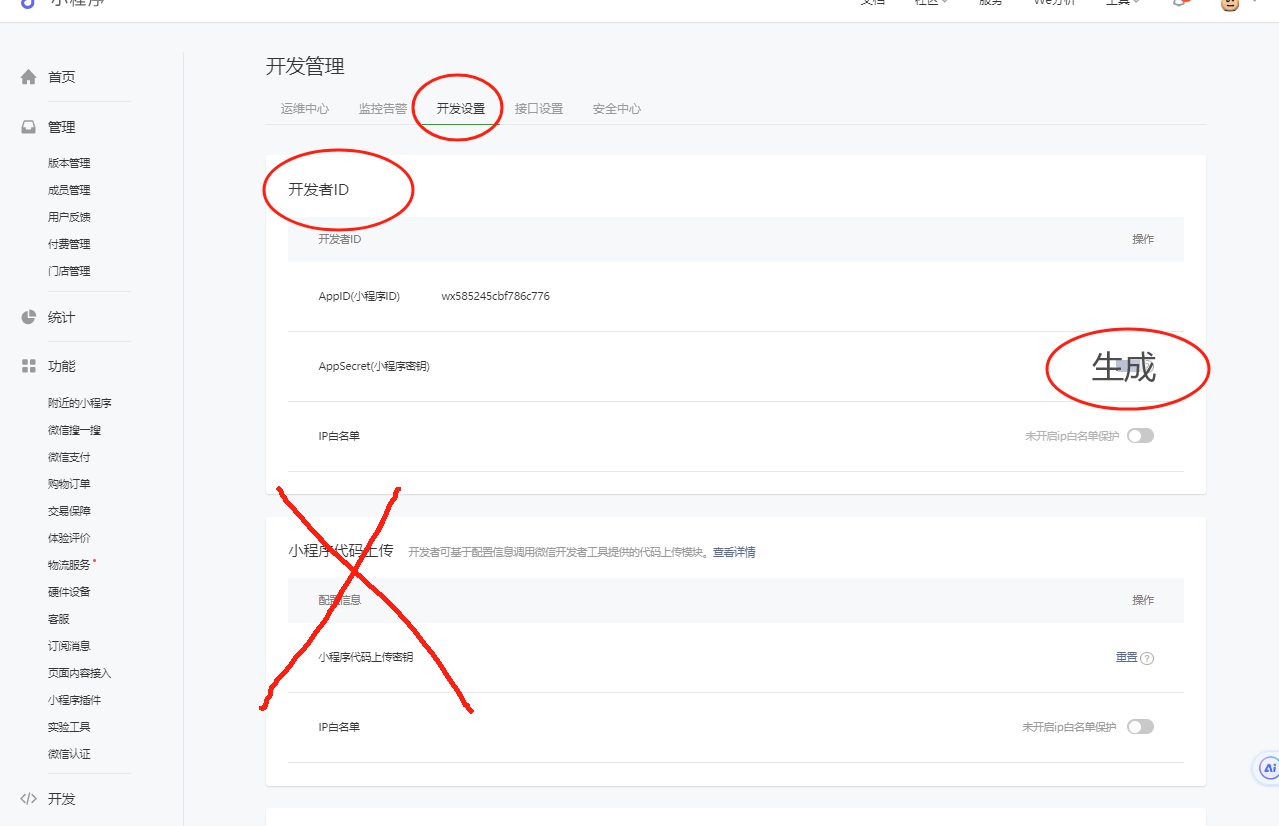
Task: Click the 功能 grid icon in sidebar
Action: (29, 366)
